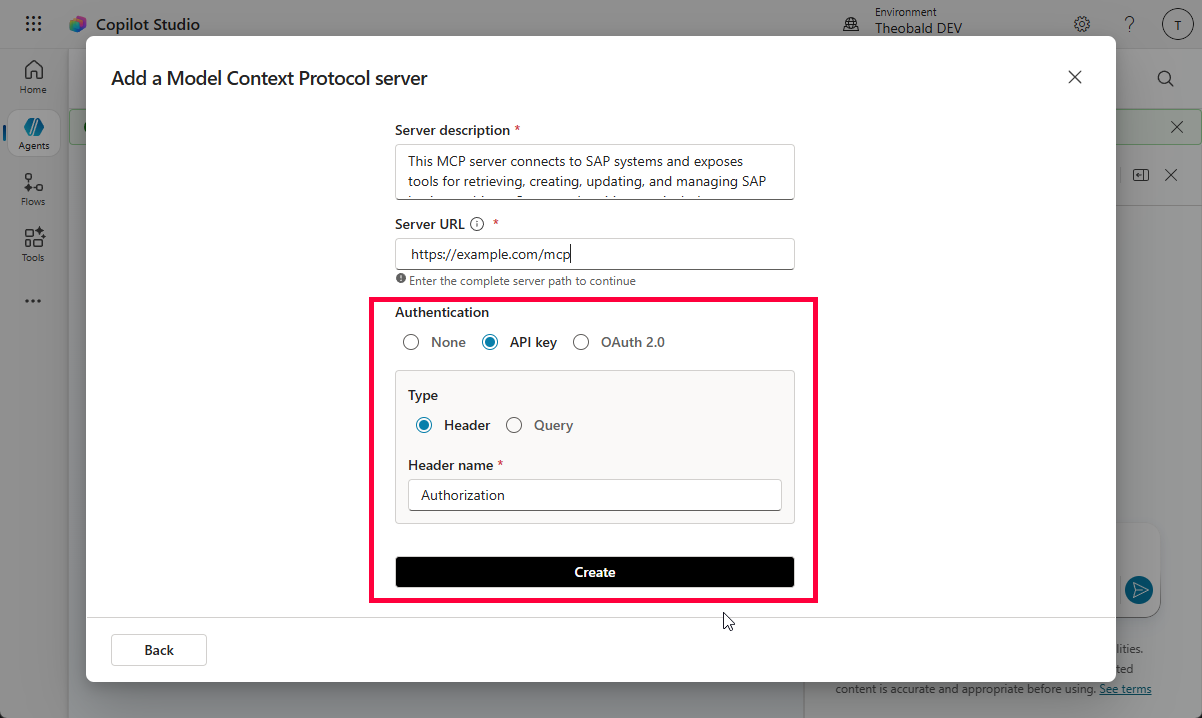Select None authentication
1202x718 pixels.
pos(411,342)
